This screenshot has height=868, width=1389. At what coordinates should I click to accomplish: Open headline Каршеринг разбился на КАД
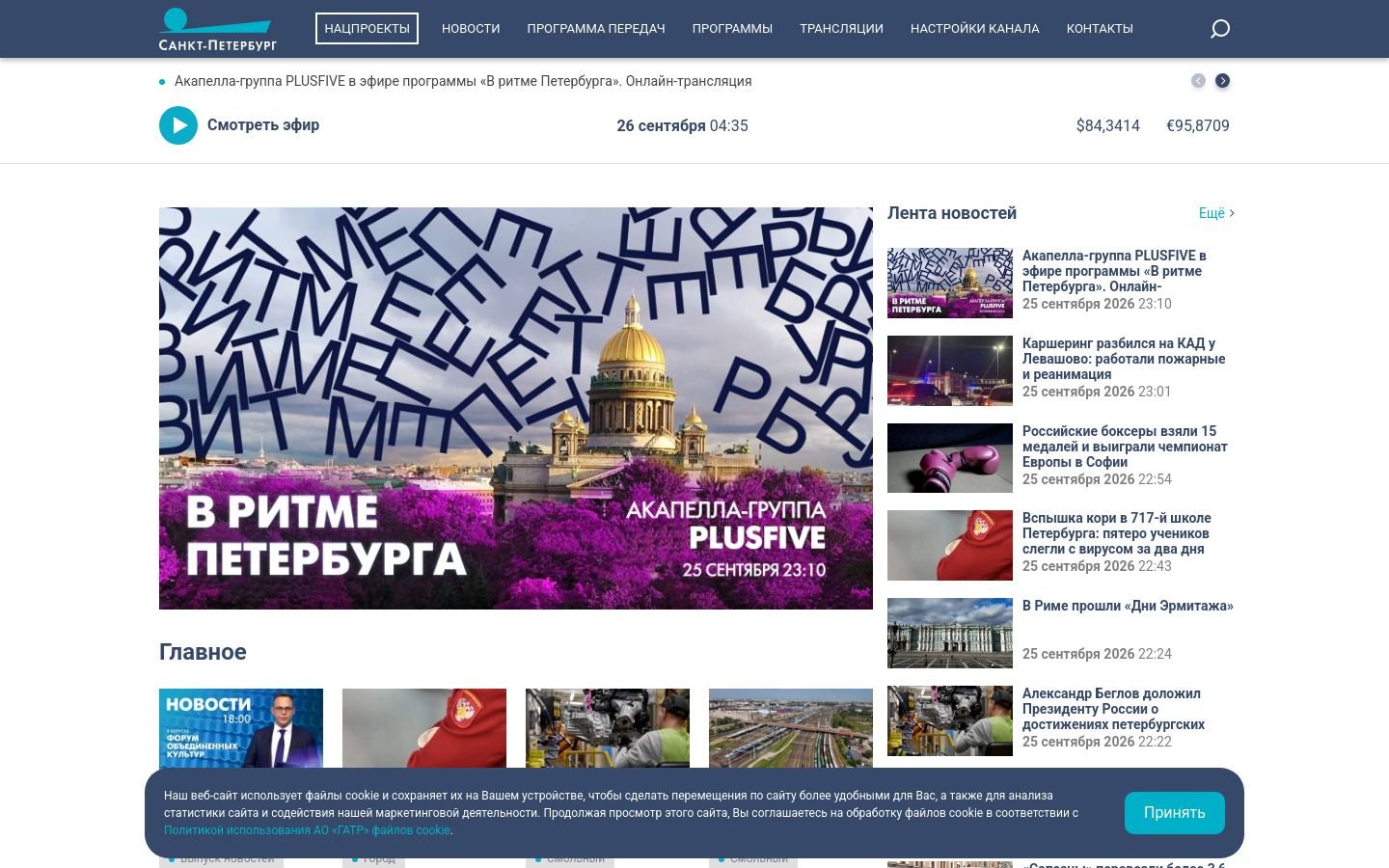1124,359
